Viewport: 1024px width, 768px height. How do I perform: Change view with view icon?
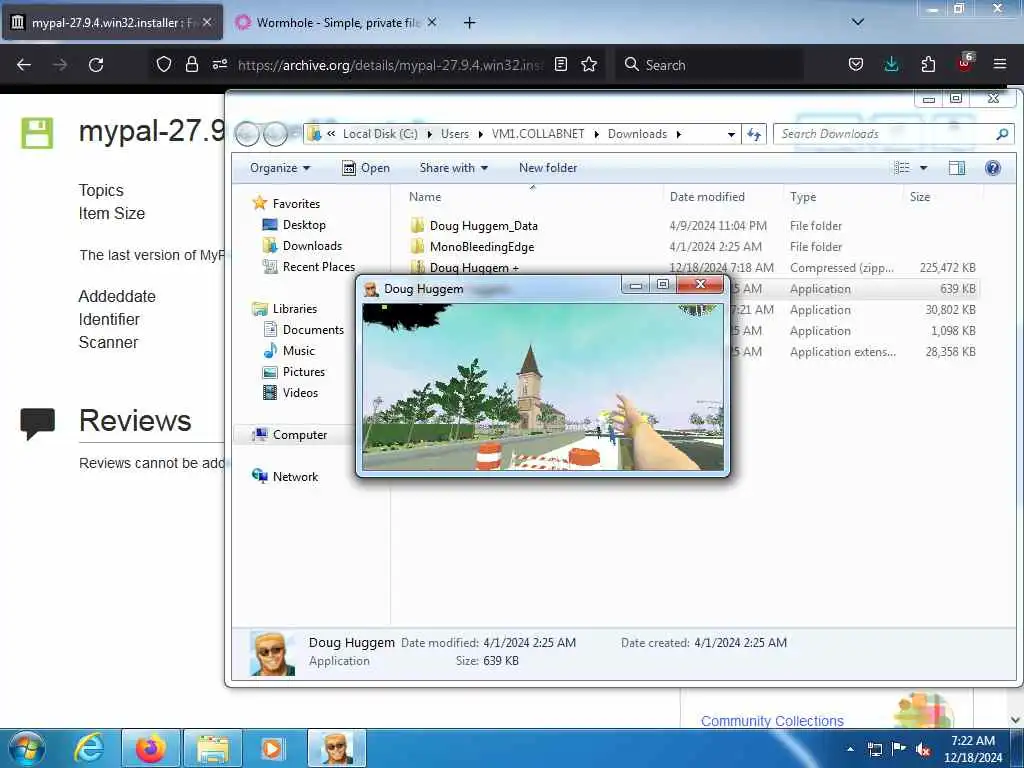tap(901, 168)
